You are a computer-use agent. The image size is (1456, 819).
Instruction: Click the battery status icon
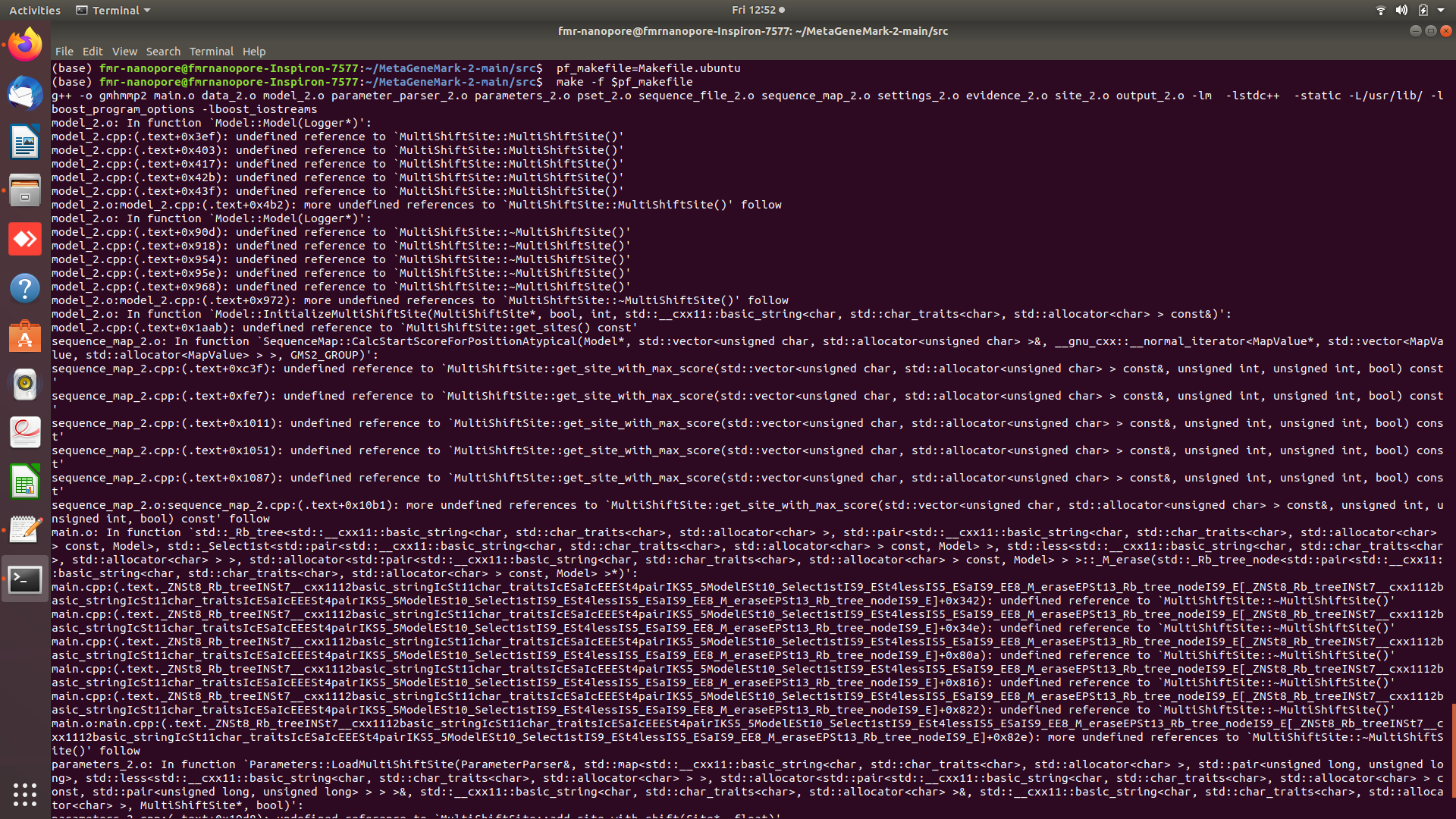(1423, 10)
